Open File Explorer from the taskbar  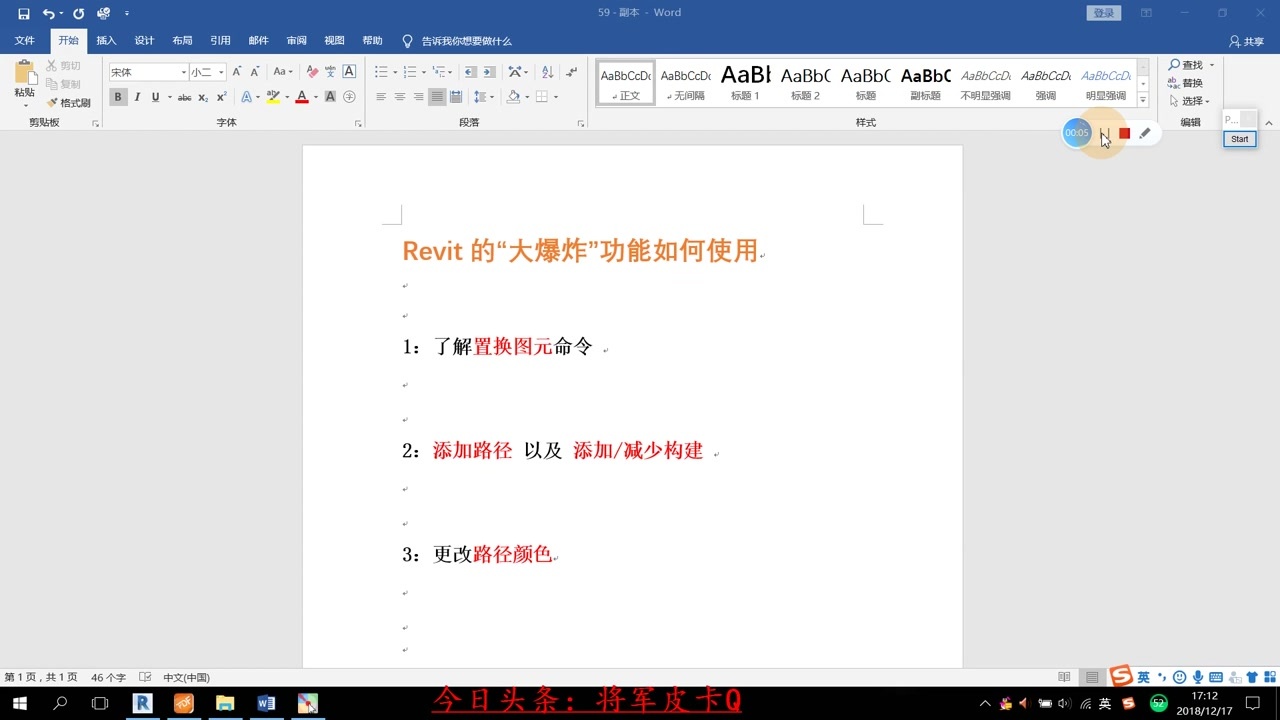pos(225,704)
